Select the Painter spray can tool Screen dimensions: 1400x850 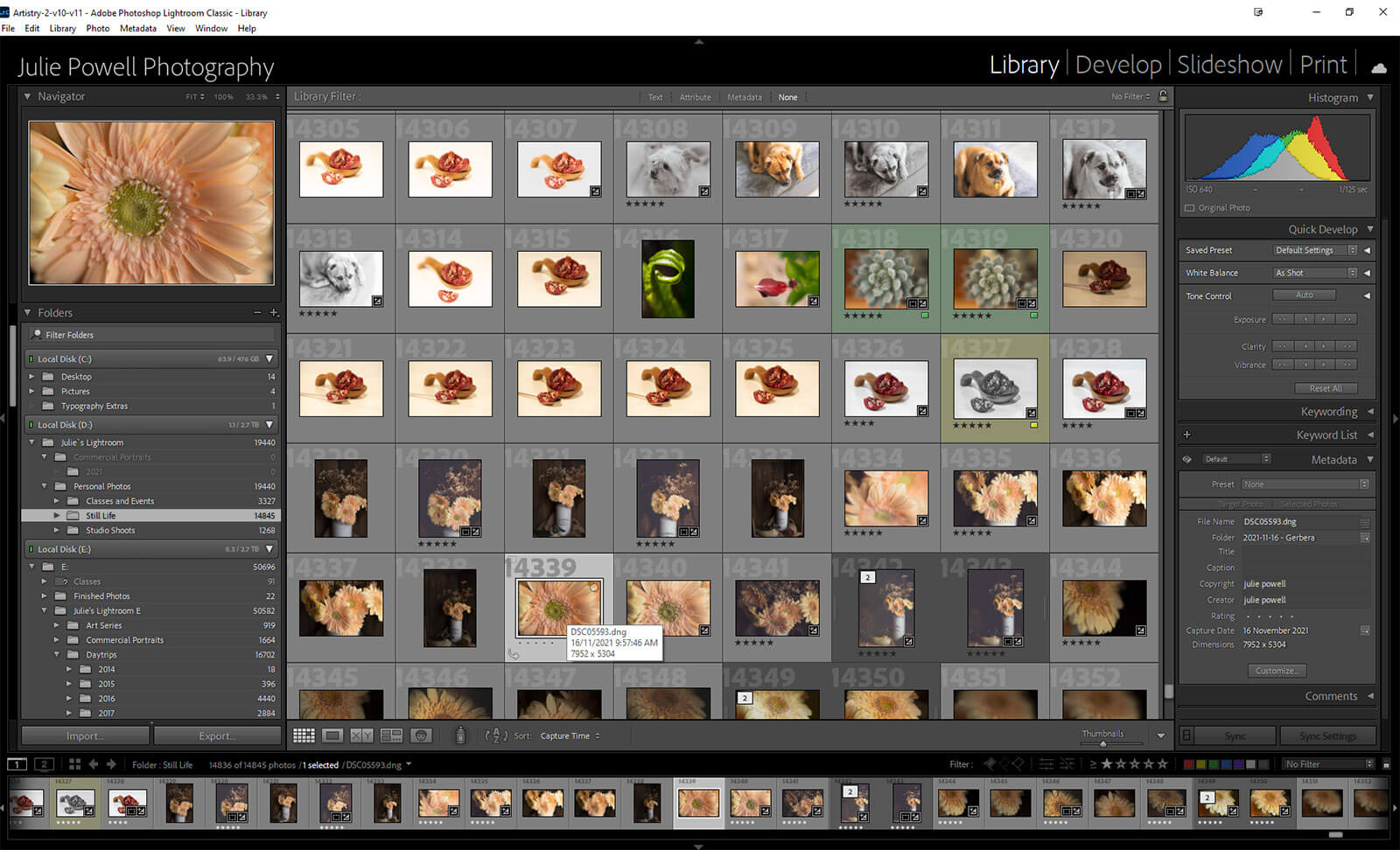pos(460,735)
